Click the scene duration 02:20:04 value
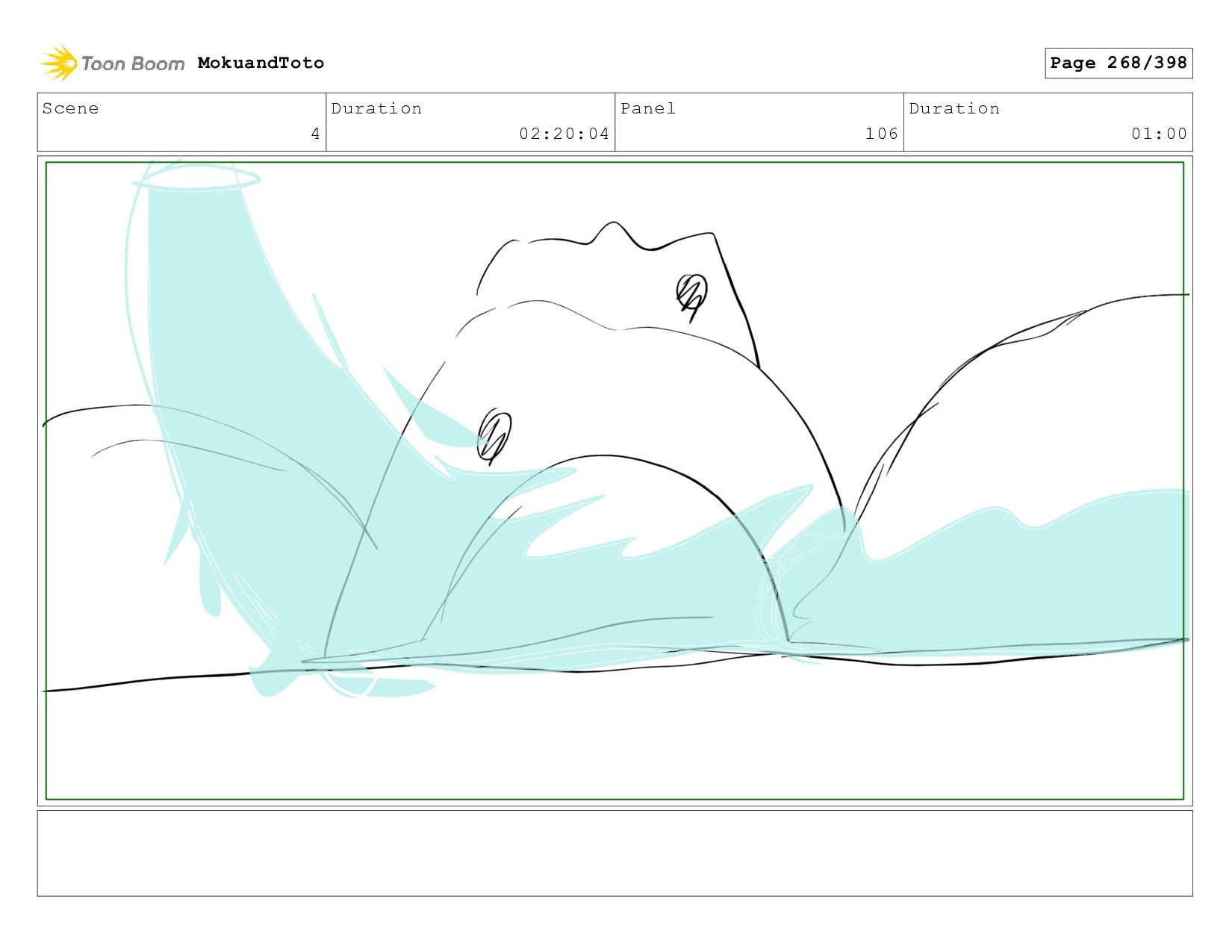The width and height of the screenshot is (1232, 952). click(x=564, y=134)
